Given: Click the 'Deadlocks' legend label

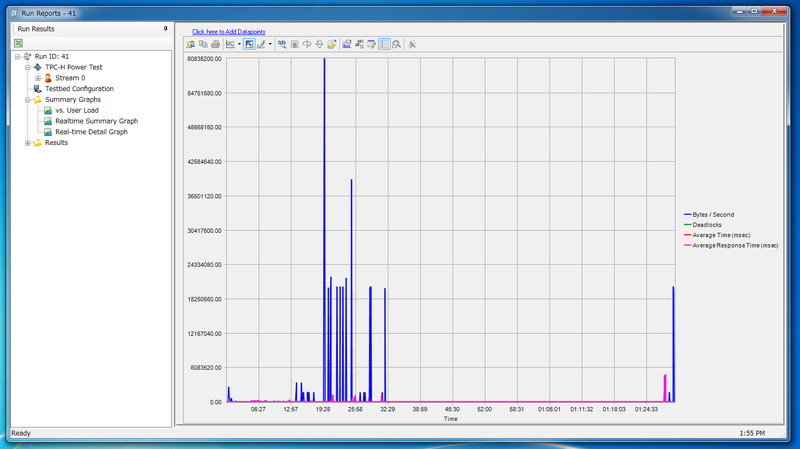Looking at the screenshot, I should click(x=707, y=225).
